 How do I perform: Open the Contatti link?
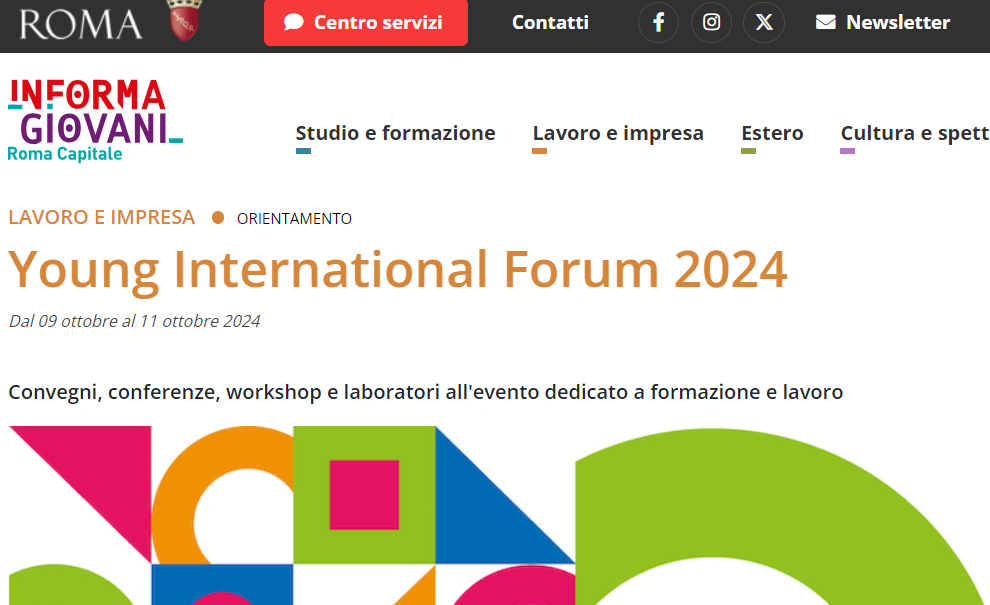[550, 23]
